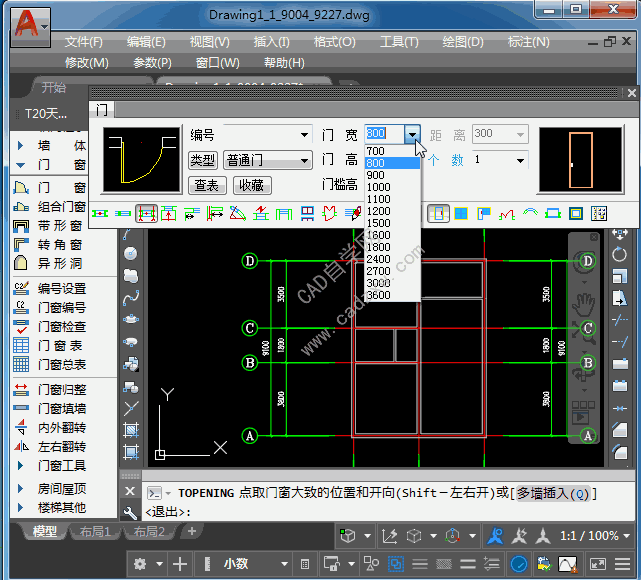Click the door elevation preview thumbnail

tap(581, 159)
